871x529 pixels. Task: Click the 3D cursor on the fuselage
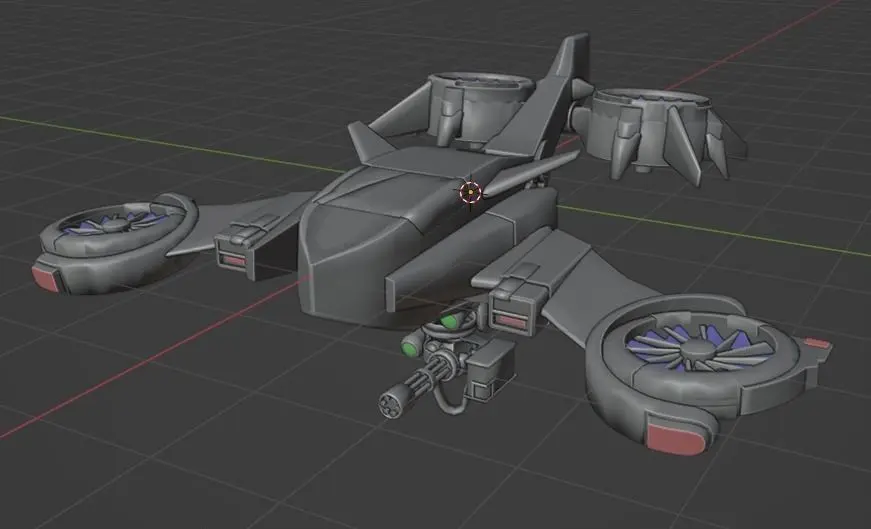pyautogui.click(x=470, y=193)
